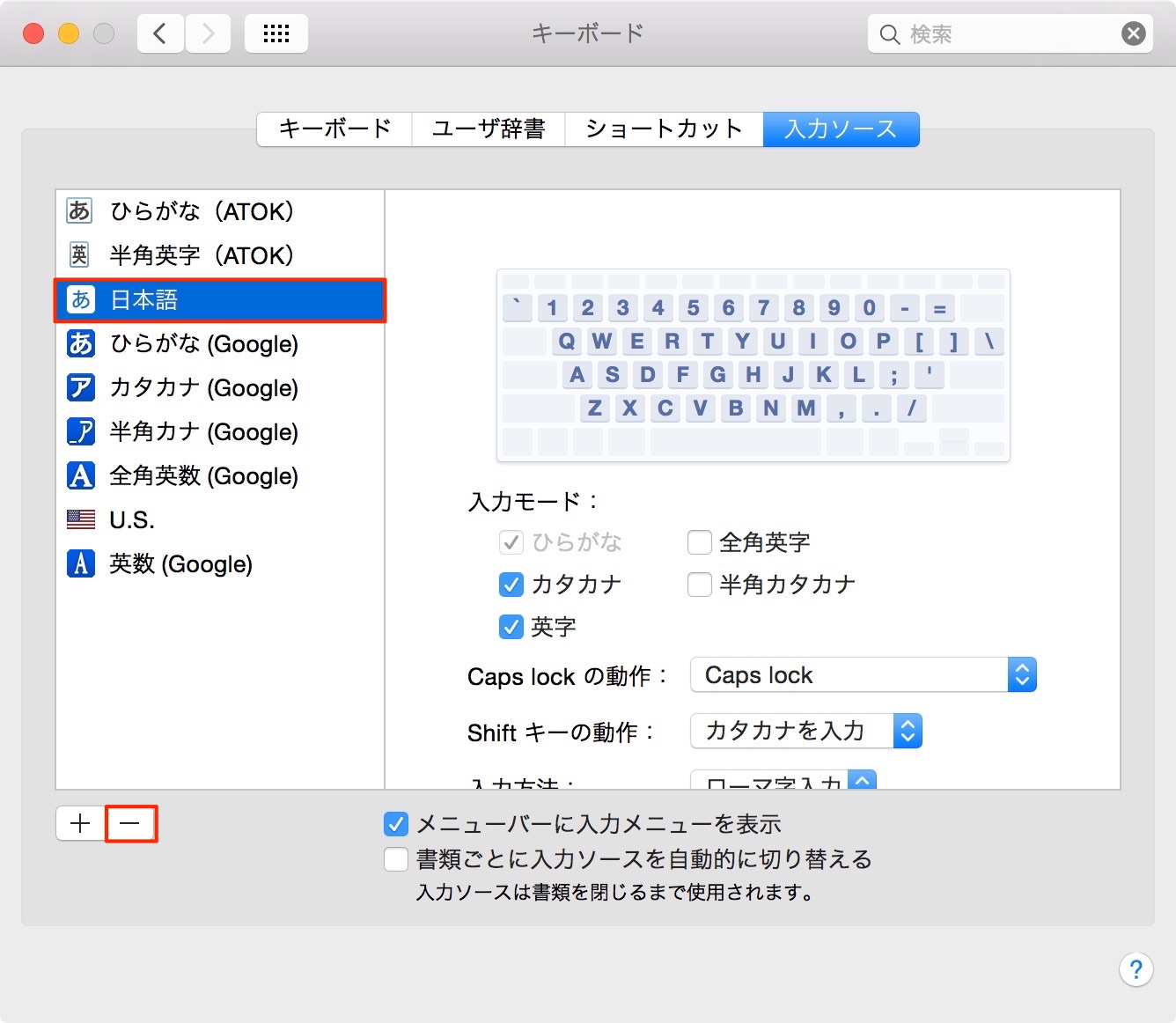Switch to the キーボード tab
Viewport: 1176px width, 1023px height.
(334, 129)
